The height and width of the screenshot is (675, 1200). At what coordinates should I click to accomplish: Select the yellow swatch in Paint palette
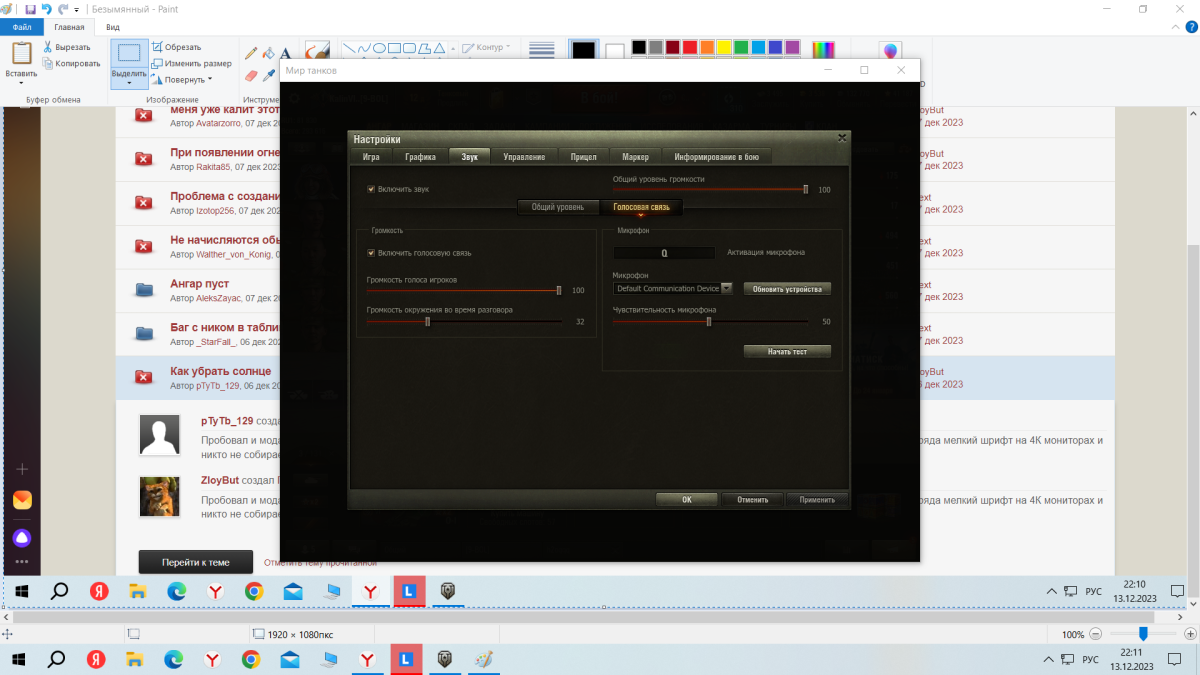coord(724,47)
